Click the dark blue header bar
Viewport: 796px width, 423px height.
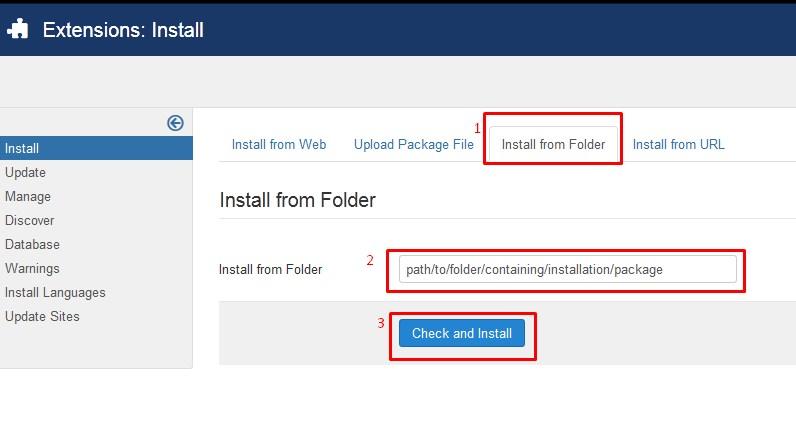[500, 30]
